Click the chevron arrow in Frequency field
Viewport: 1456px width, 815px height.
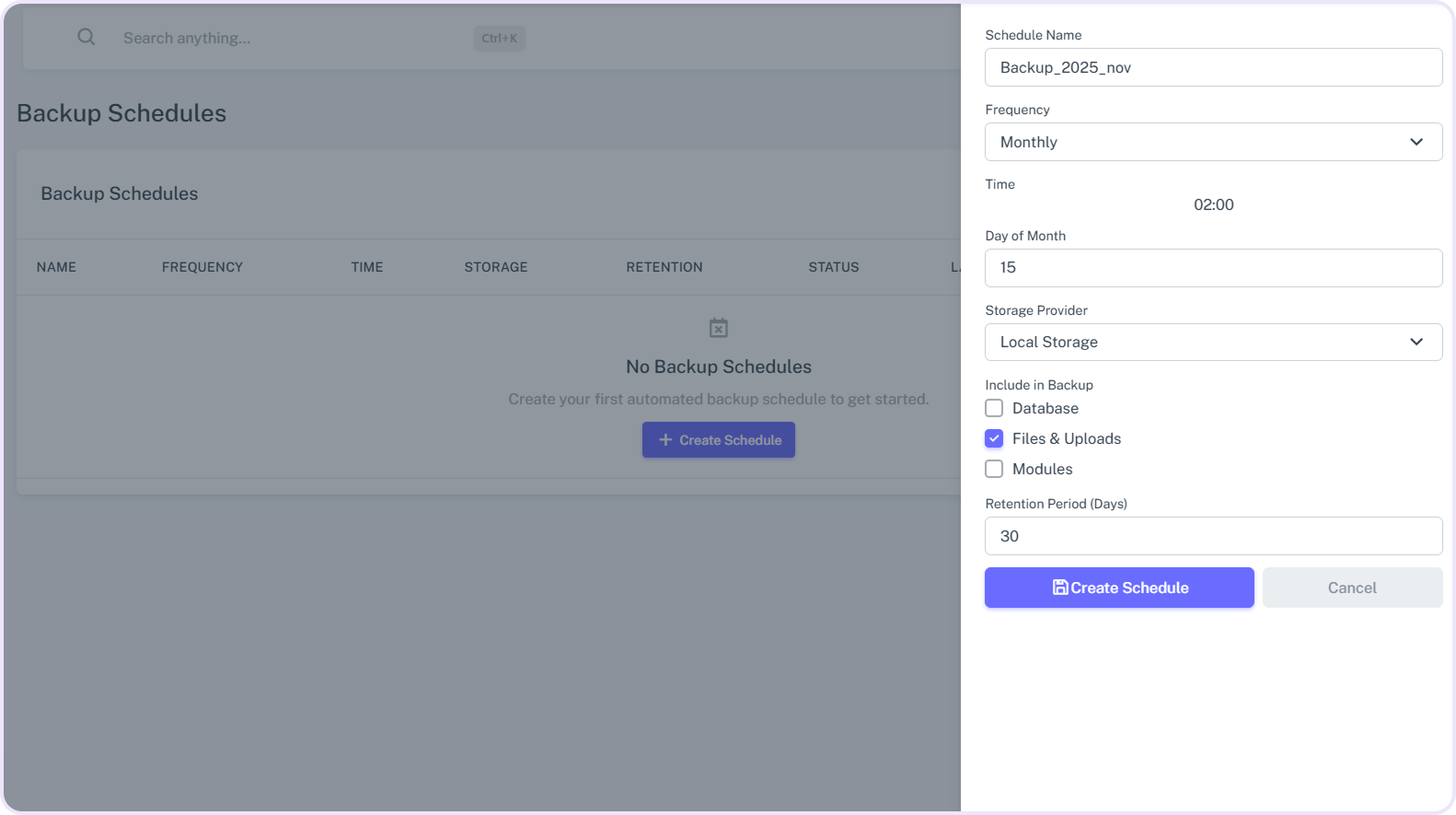click(x=1416, y=142)
